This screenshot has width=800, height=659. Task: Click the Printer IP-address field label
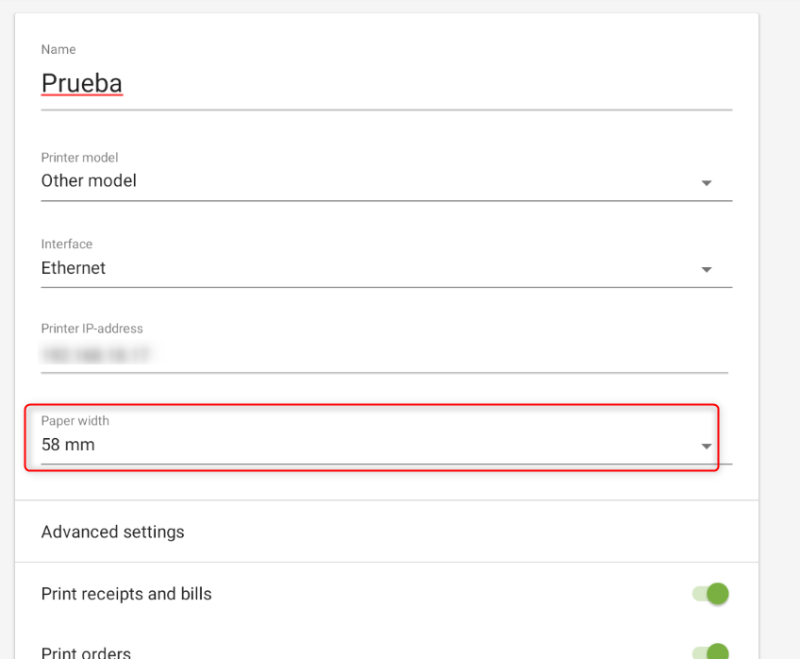[x=92, y=328]
